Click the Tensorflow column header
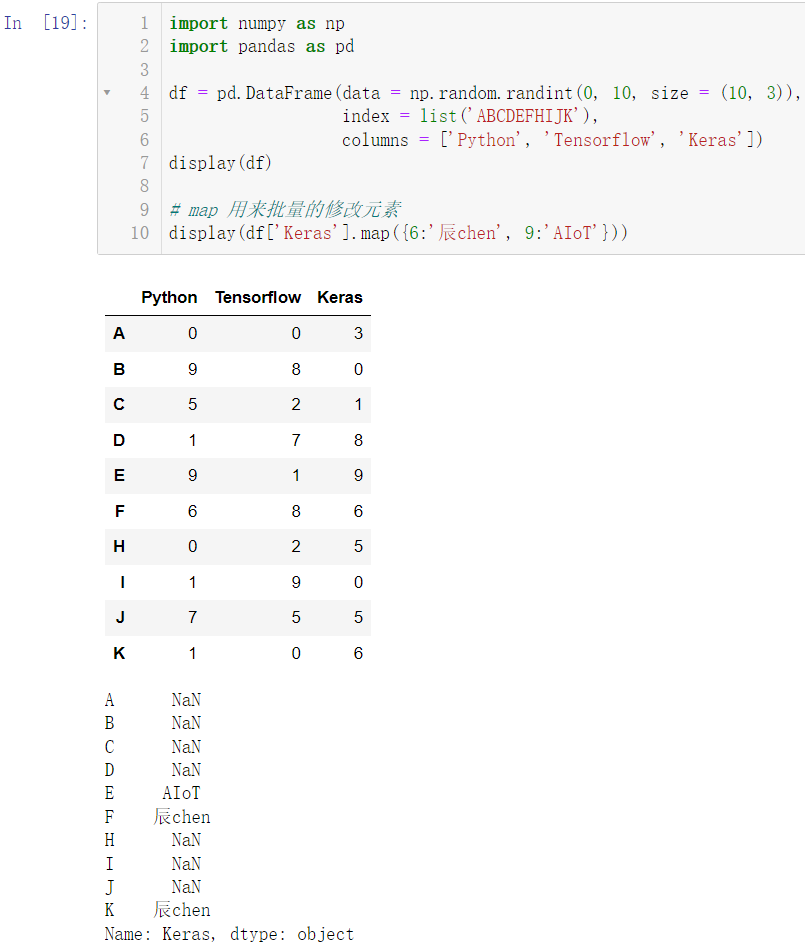This screenshot has height=944, width=805. [258, 297]
